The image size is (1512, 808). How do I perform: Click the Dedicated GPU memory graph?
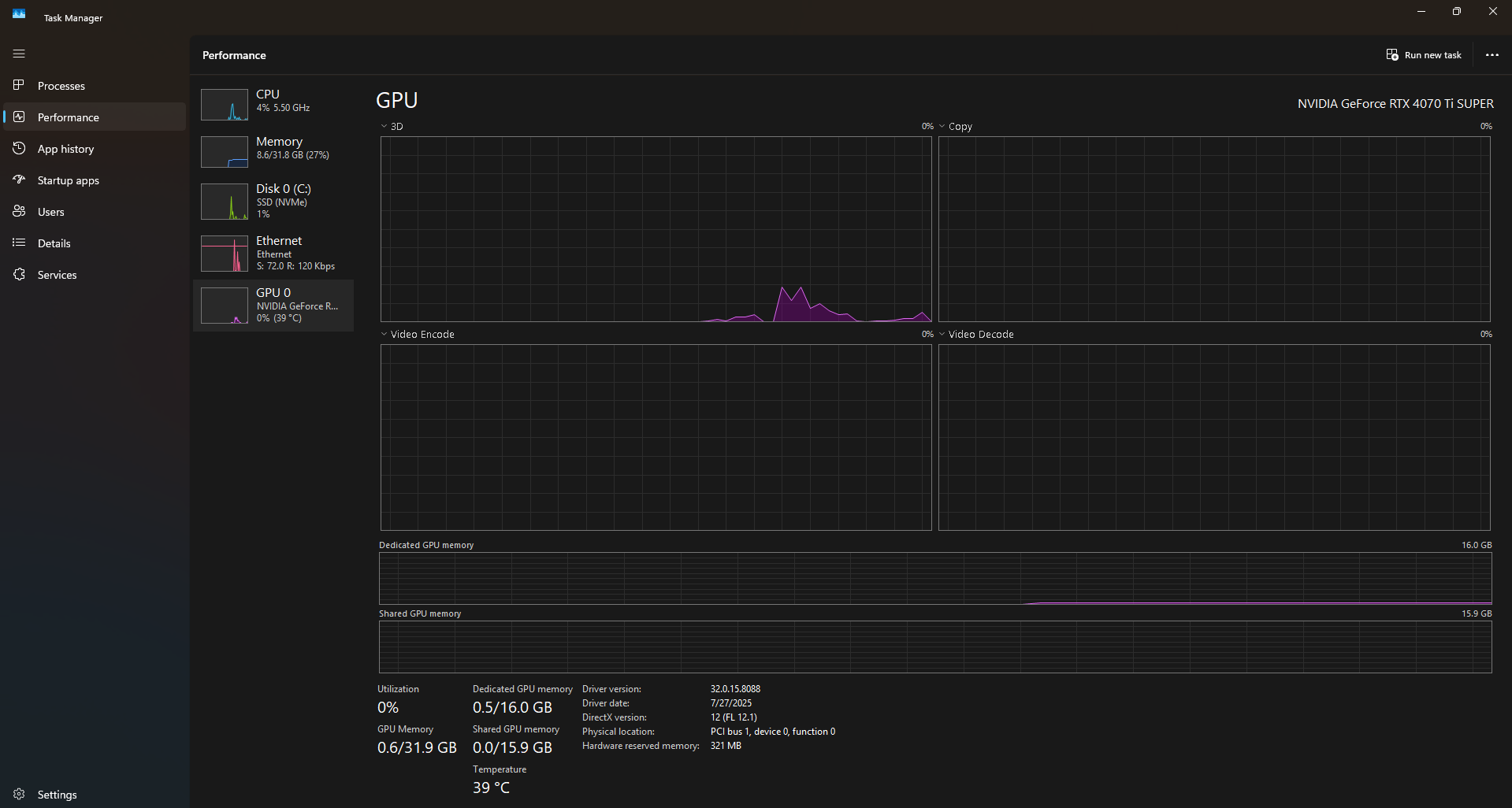935,578
